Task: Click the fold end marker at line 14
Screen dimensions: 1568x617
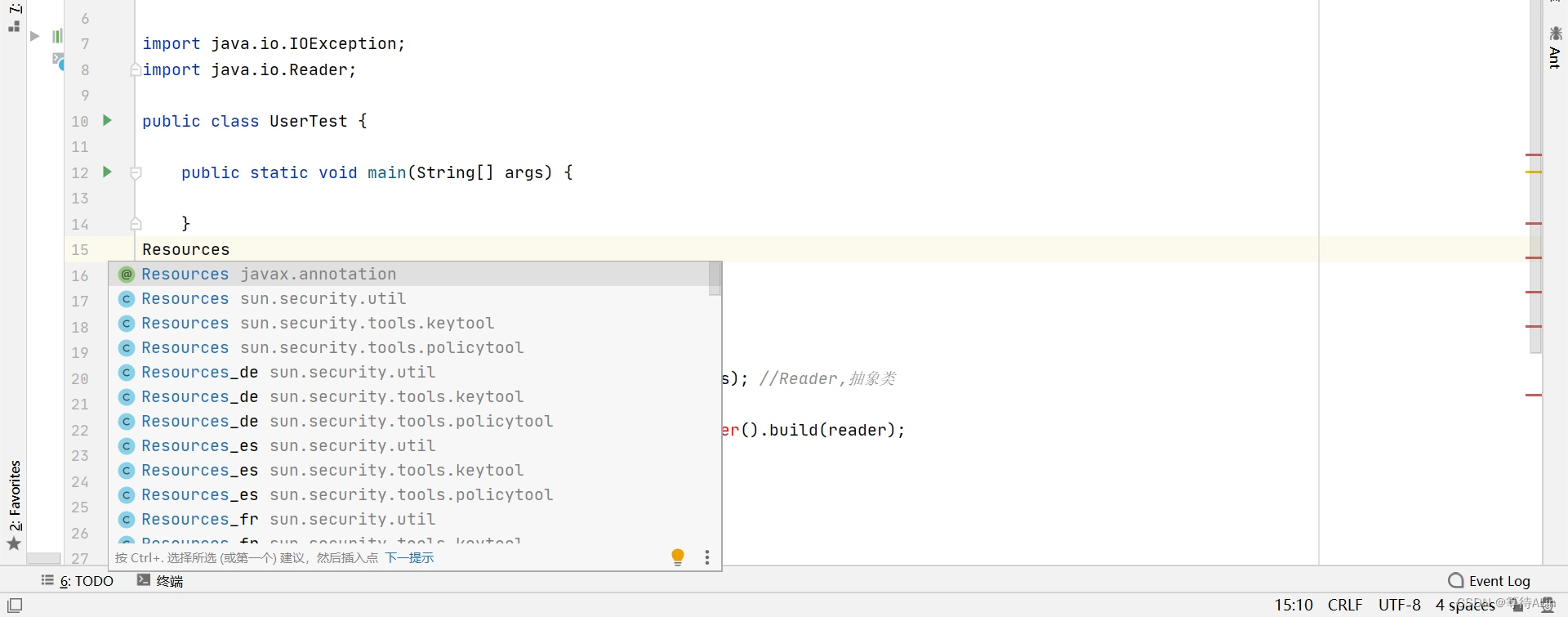Action: [136, 223]
